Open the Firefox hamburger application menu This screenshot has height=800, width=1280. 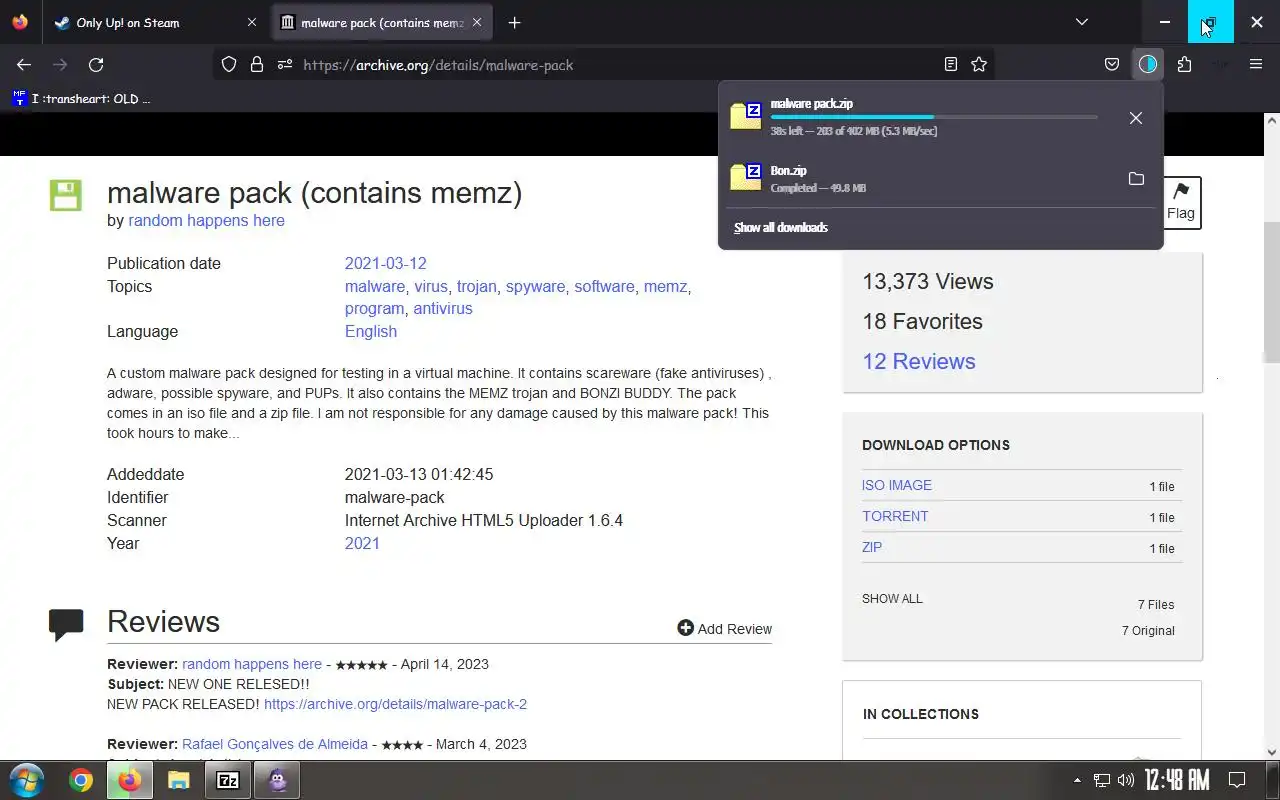click(1256, 64)
